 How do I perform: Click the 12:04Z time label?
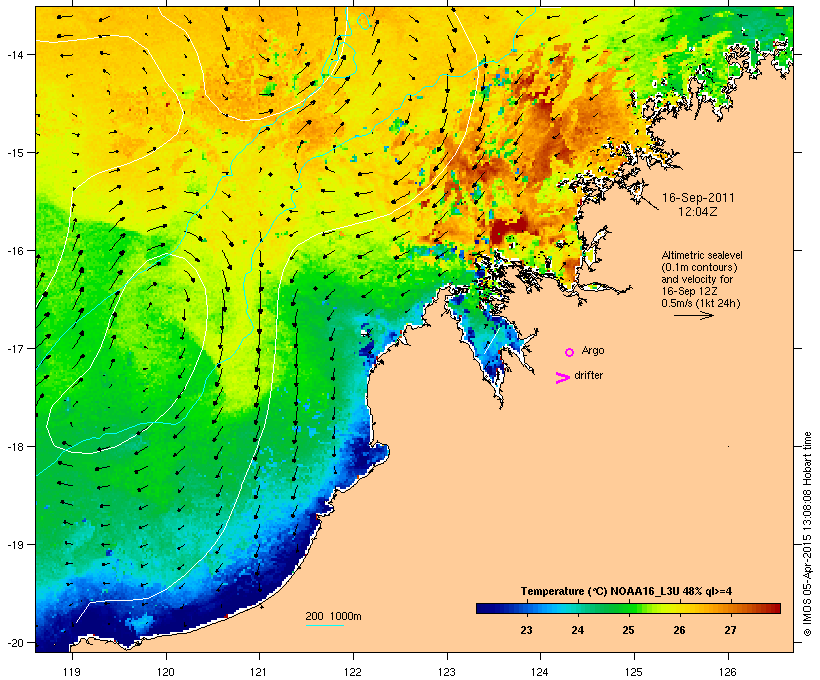pos(698,212)
